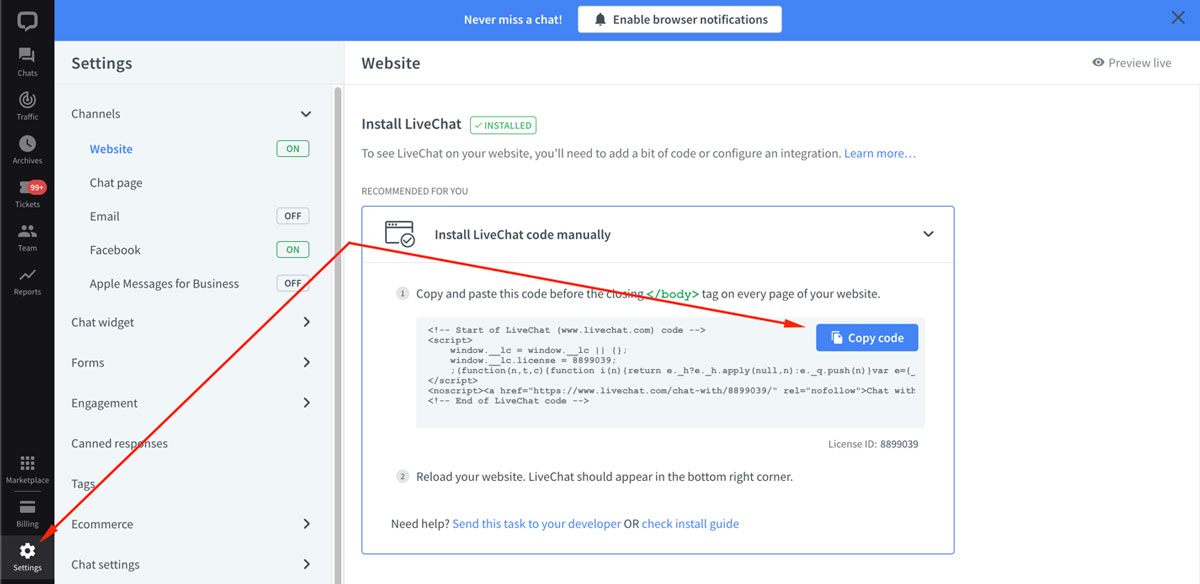This screenshot has width=1200, height=584.
Task: Click the Settings panel heading
Action: click(101, 63)
